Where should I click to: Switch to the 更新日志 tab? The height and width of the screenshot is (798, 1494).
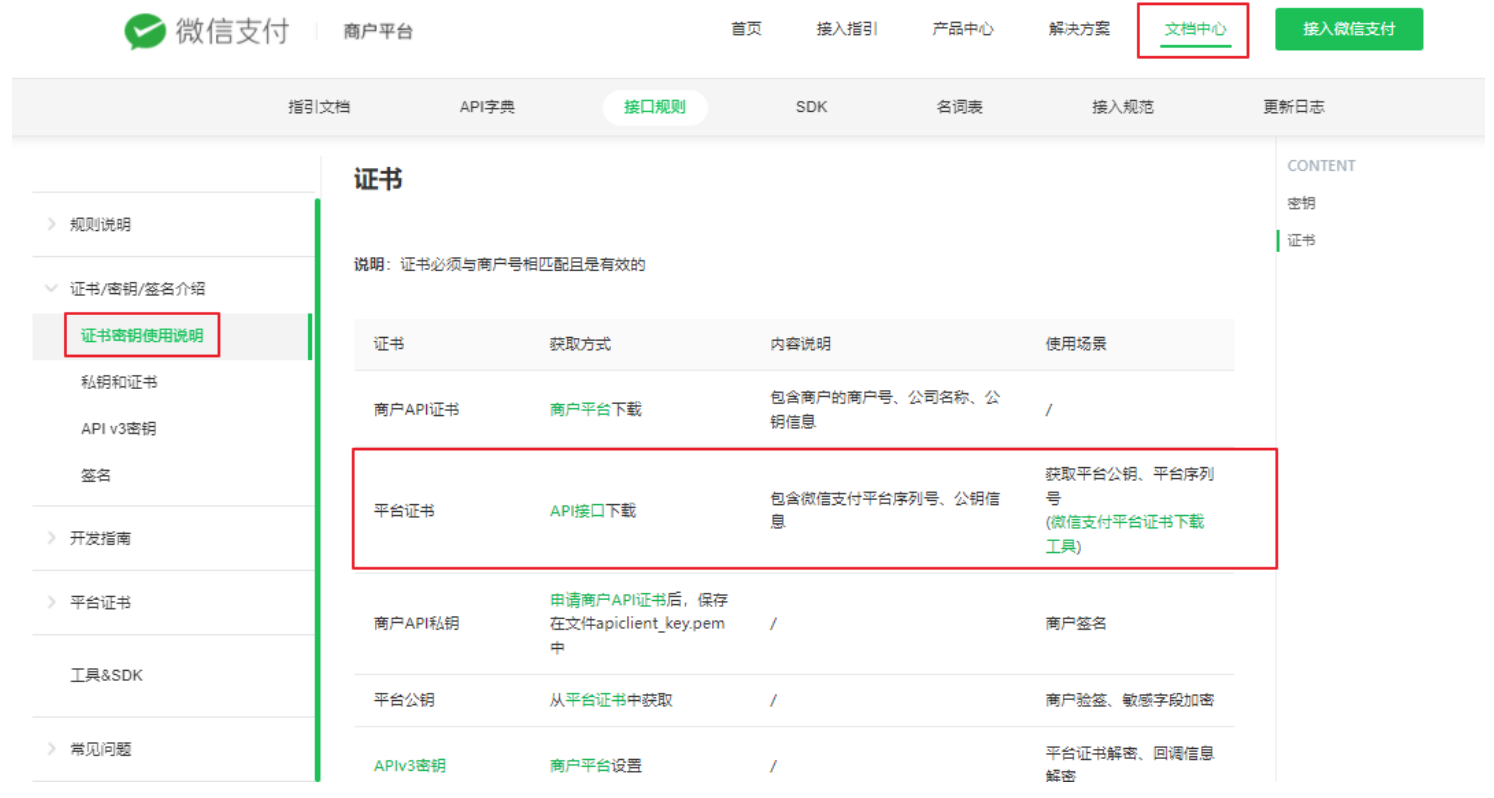click(x=1294, y=107)
